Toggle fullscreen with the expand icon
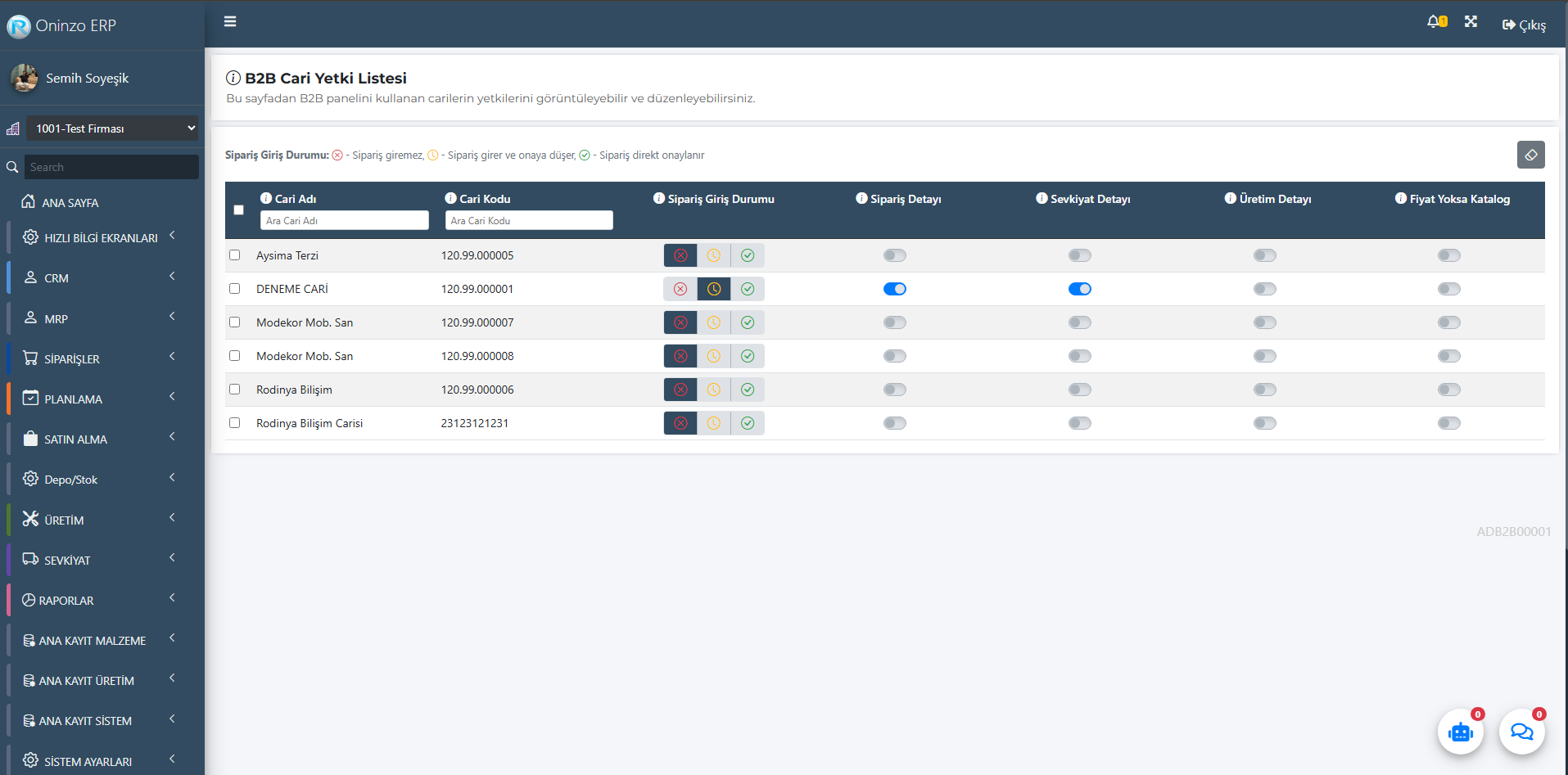 pos(1471,22)
